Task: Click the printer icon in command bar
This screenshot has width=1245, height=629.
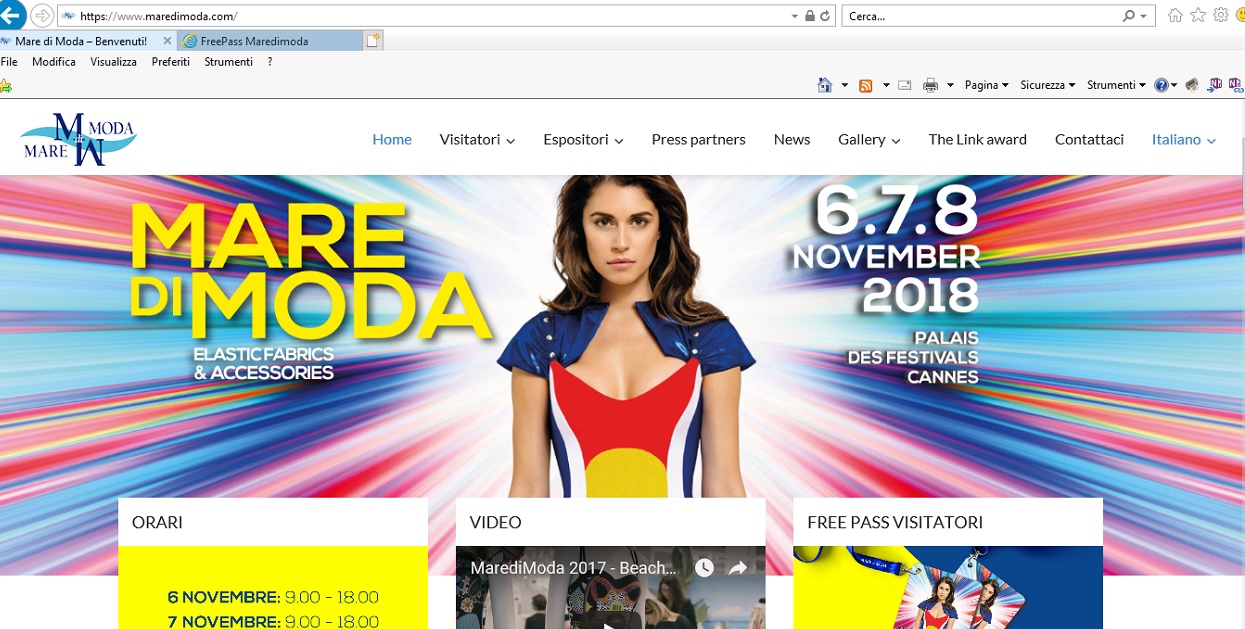Action: click(930, 85)
